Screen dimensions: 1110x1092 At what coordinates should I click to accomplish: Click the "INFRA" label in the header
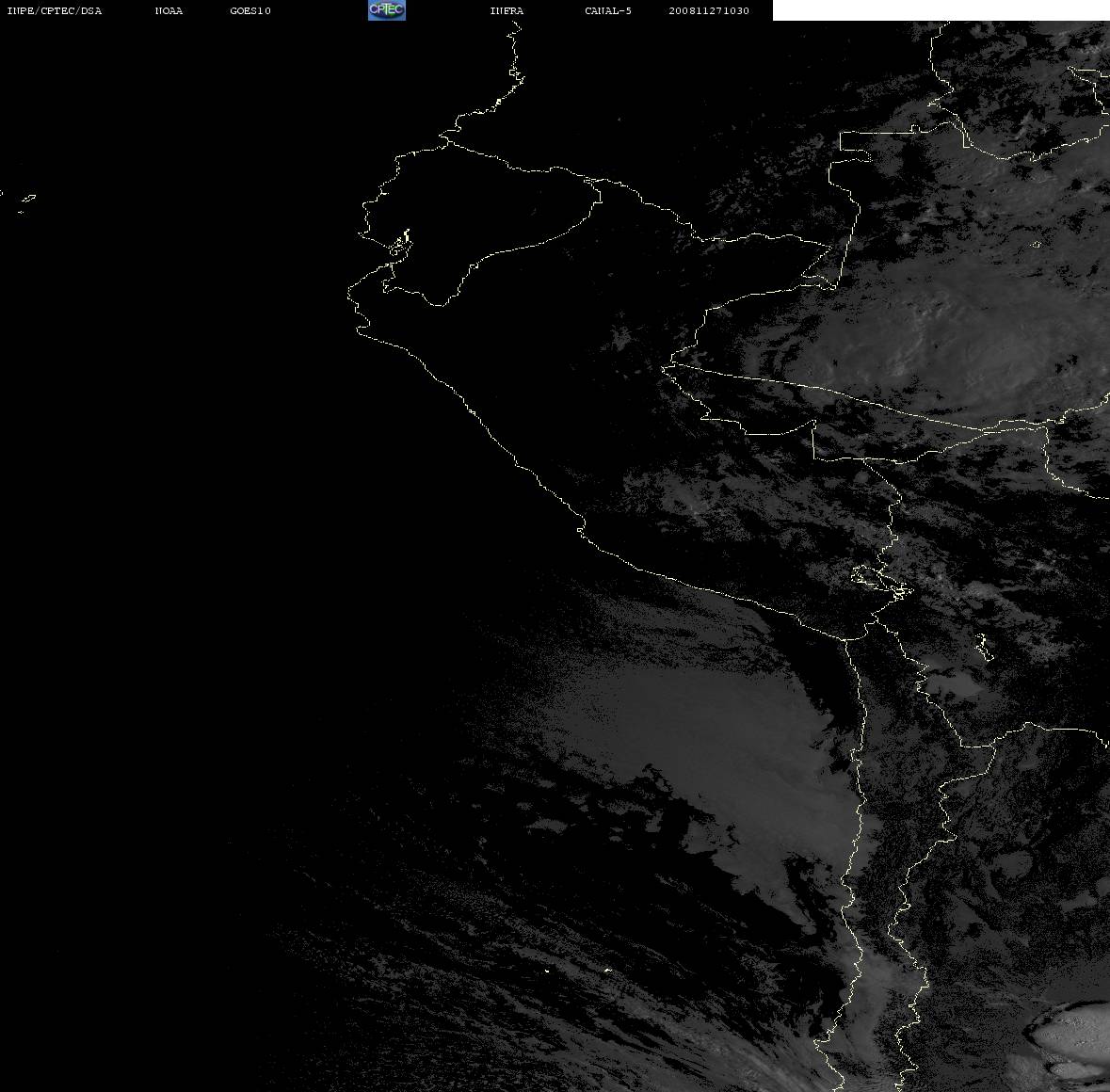pos(507,10)
